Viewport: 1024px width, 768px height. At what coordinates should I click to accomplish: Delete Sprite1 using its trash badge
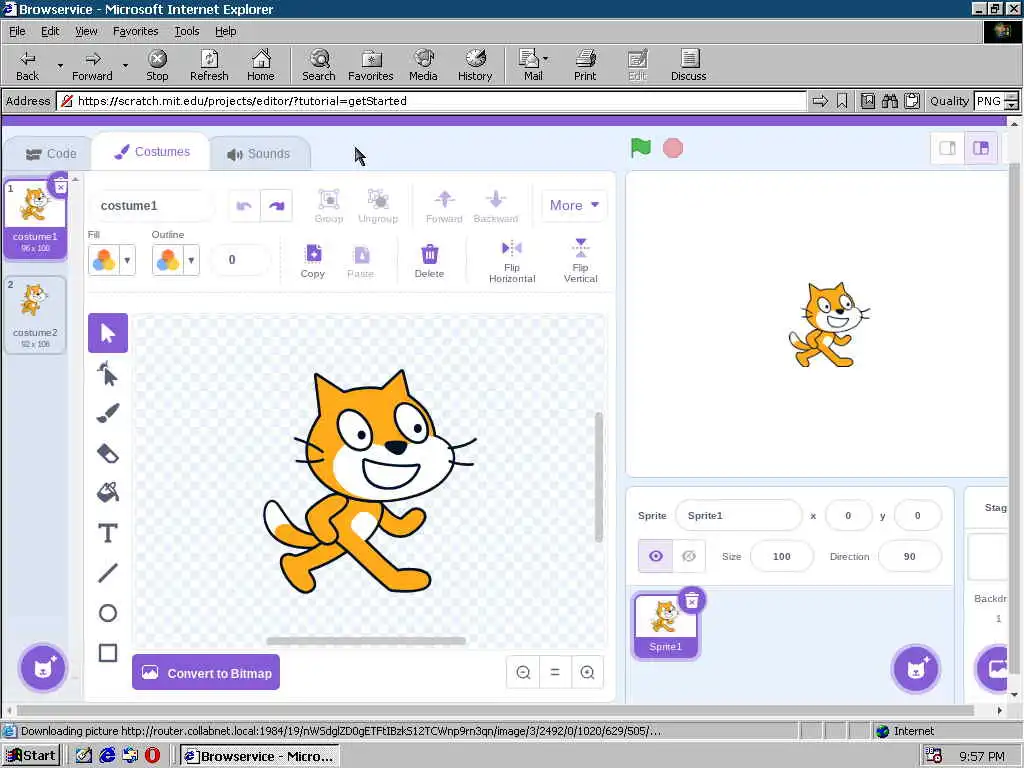[692, 600]
